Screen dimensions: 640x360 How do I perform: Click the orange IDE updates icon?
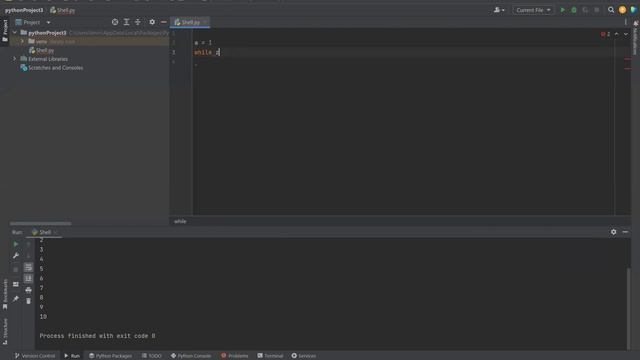tap(622, 10)
